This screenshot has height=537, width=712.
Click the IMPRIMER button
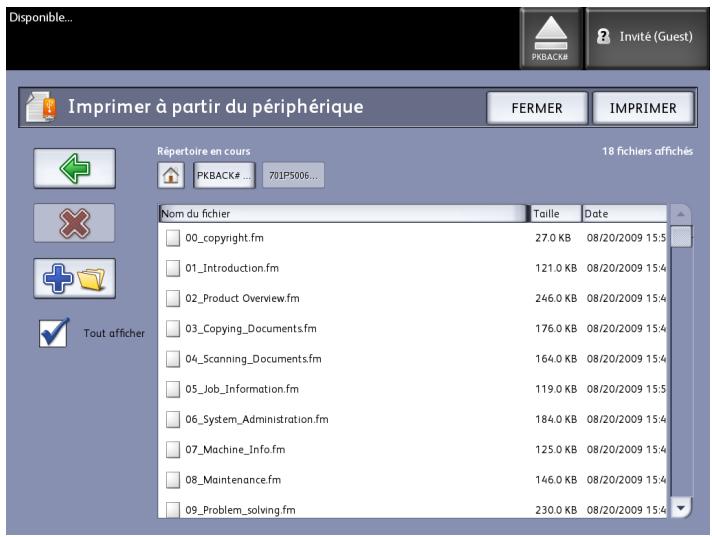(x=643, y=108)
